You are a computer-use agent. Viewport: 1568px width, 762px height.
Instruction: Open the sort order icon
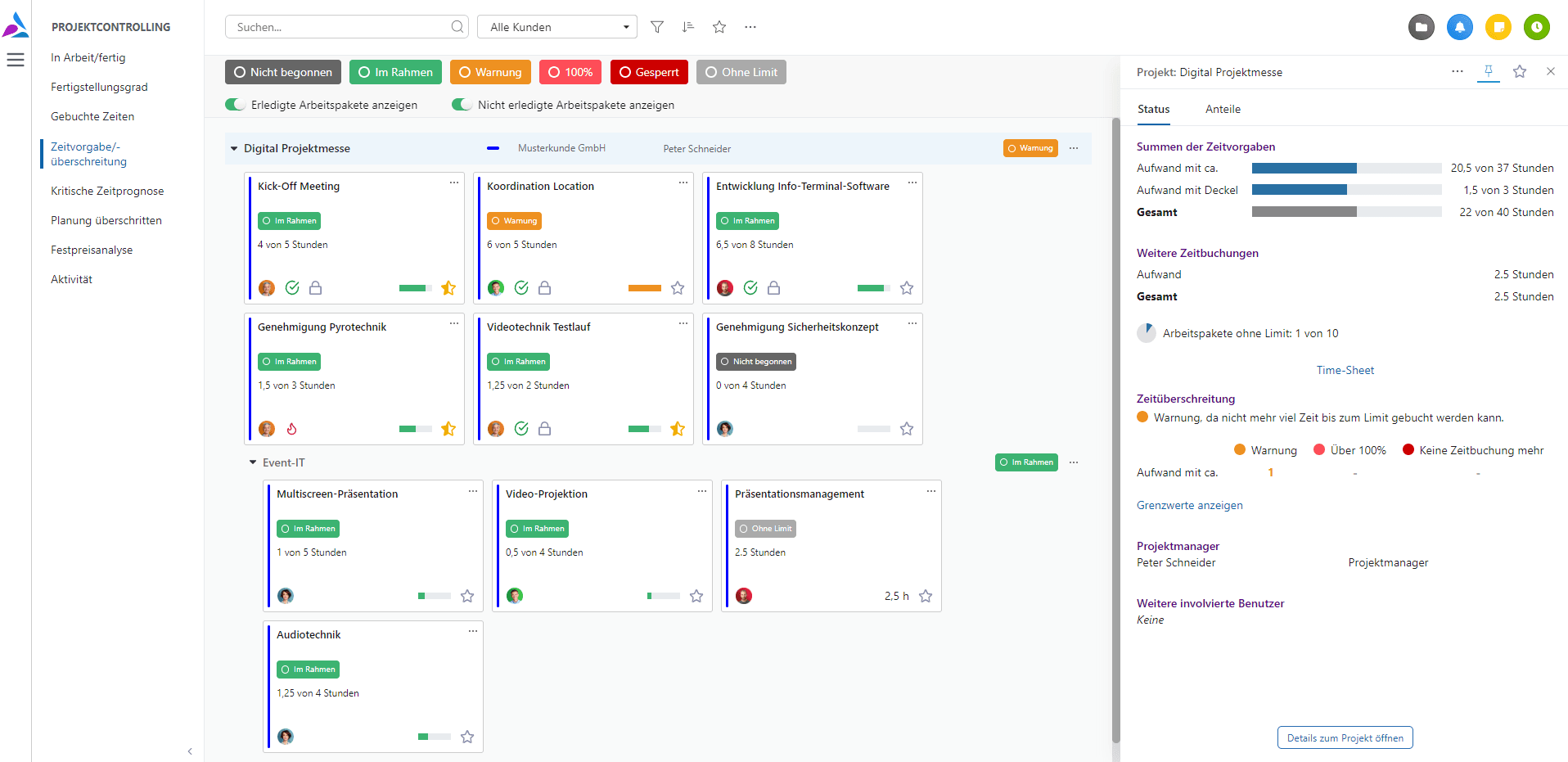pos(687,27)
